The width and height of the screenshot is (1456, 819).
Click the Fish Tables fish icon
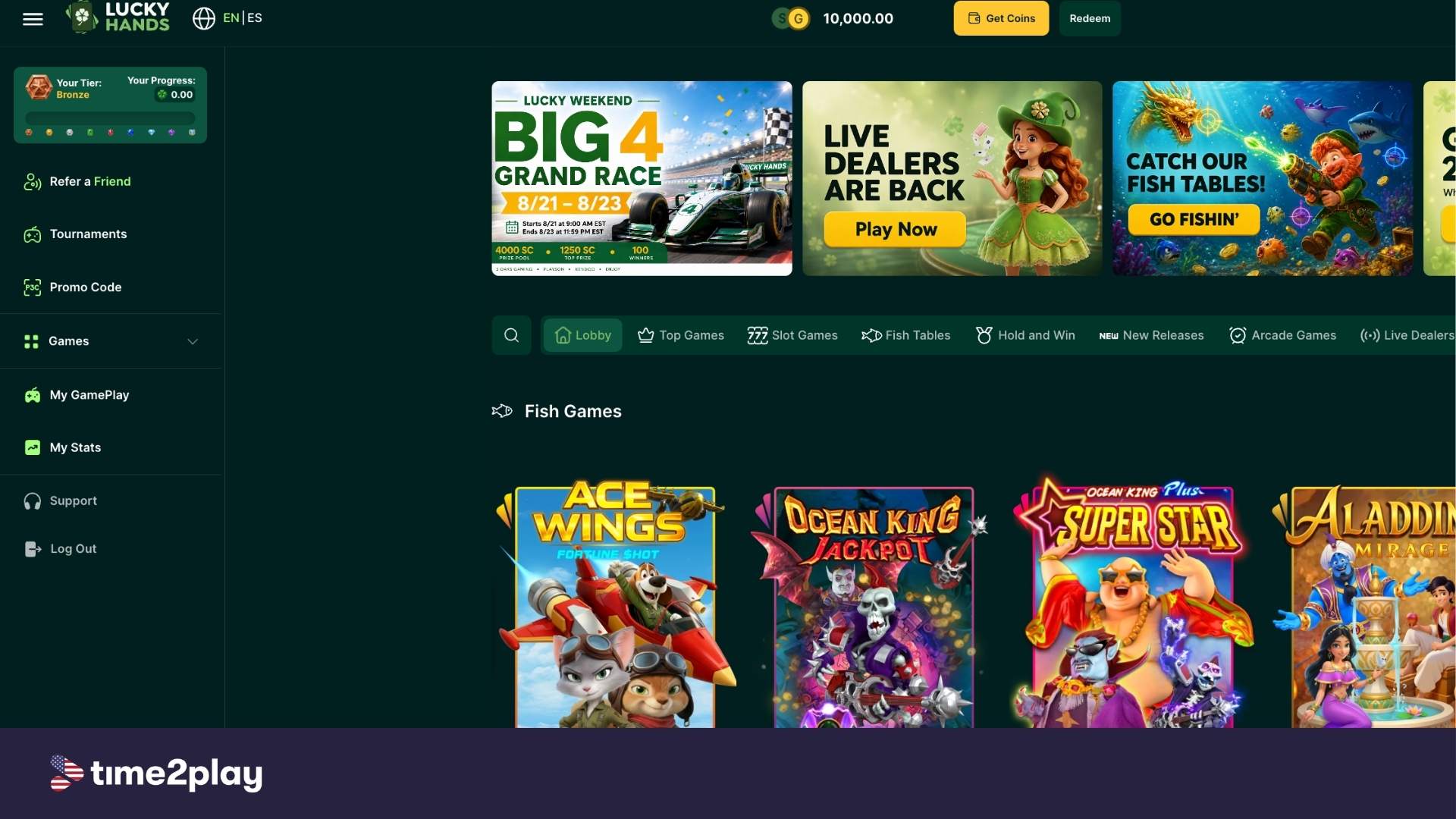coord(871,335)
